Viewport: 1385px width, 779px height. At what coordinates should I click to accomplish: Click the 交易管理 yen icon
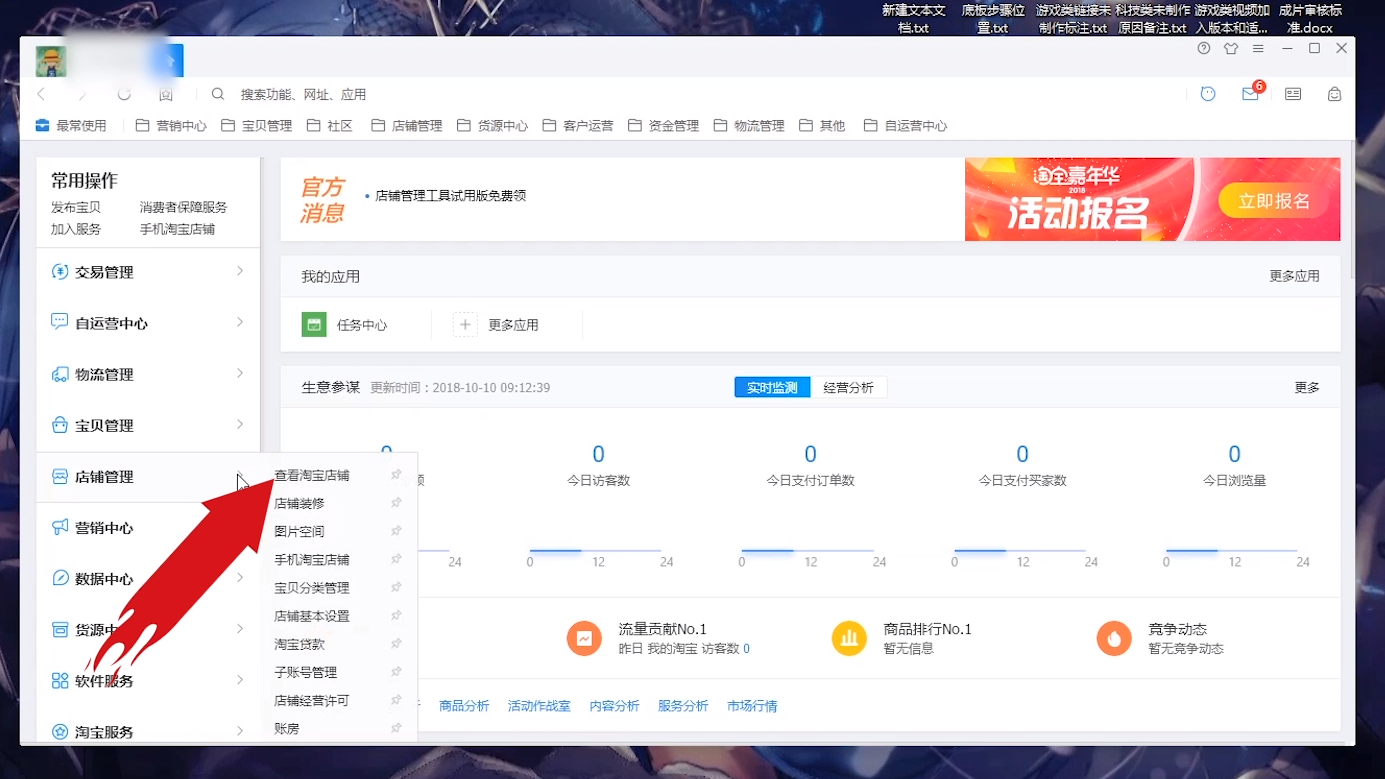[60, 272]
